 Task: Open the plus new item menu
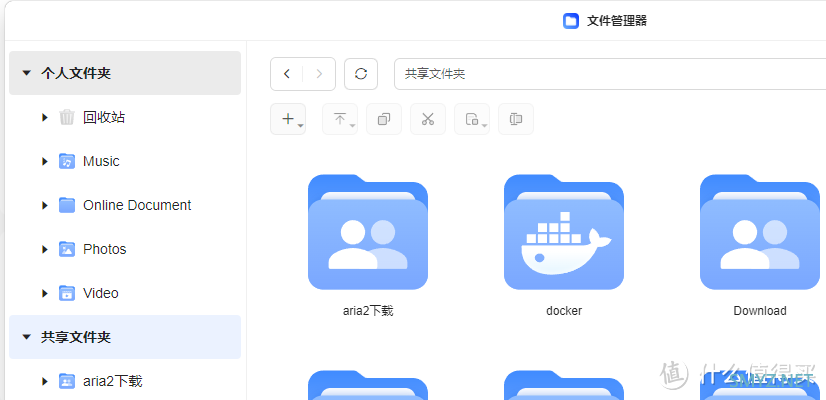(x=288, y=119)
